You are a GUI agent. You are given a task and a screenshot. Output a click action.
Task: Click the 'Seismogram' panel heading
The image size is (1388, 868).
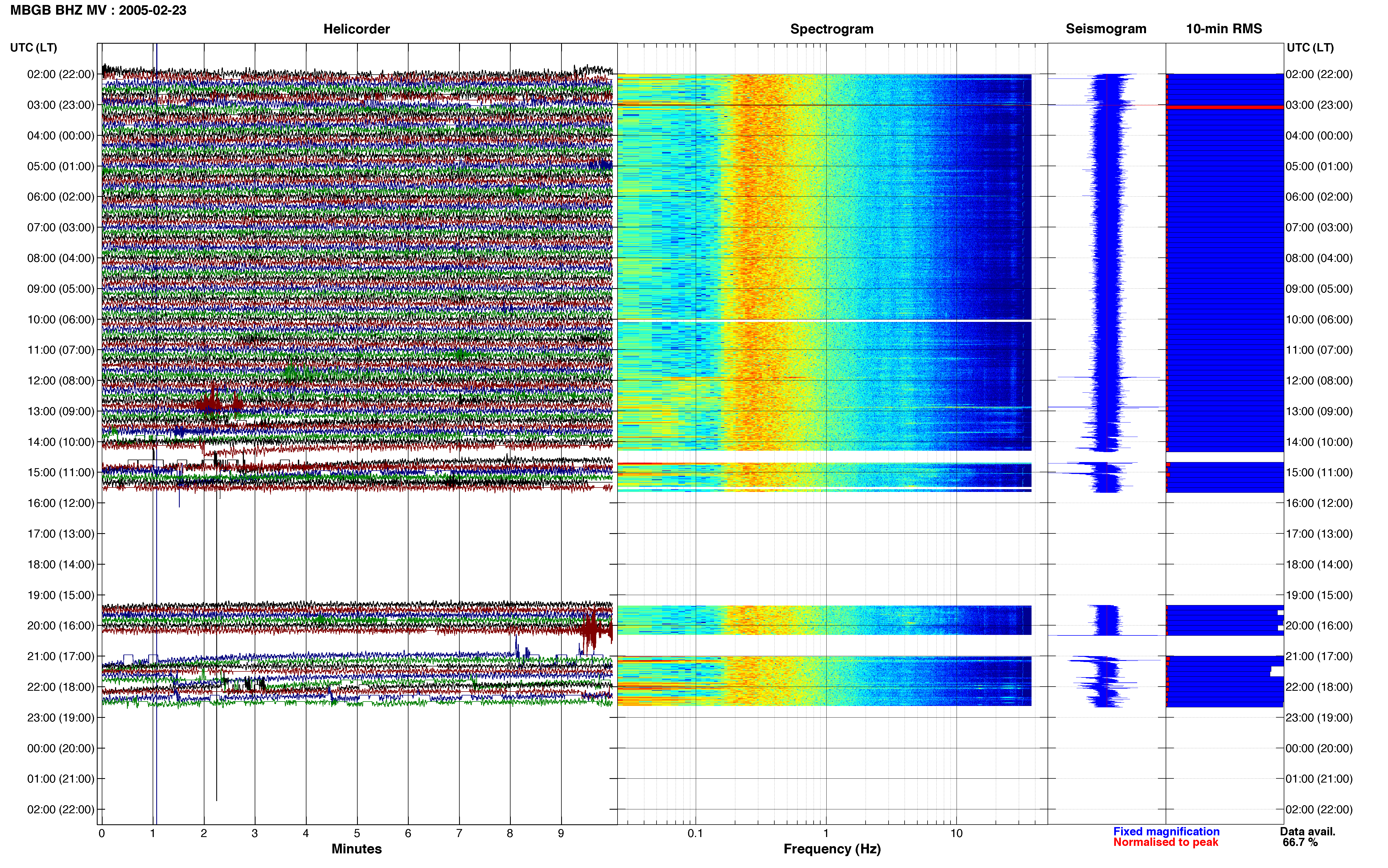(1106, 29)
